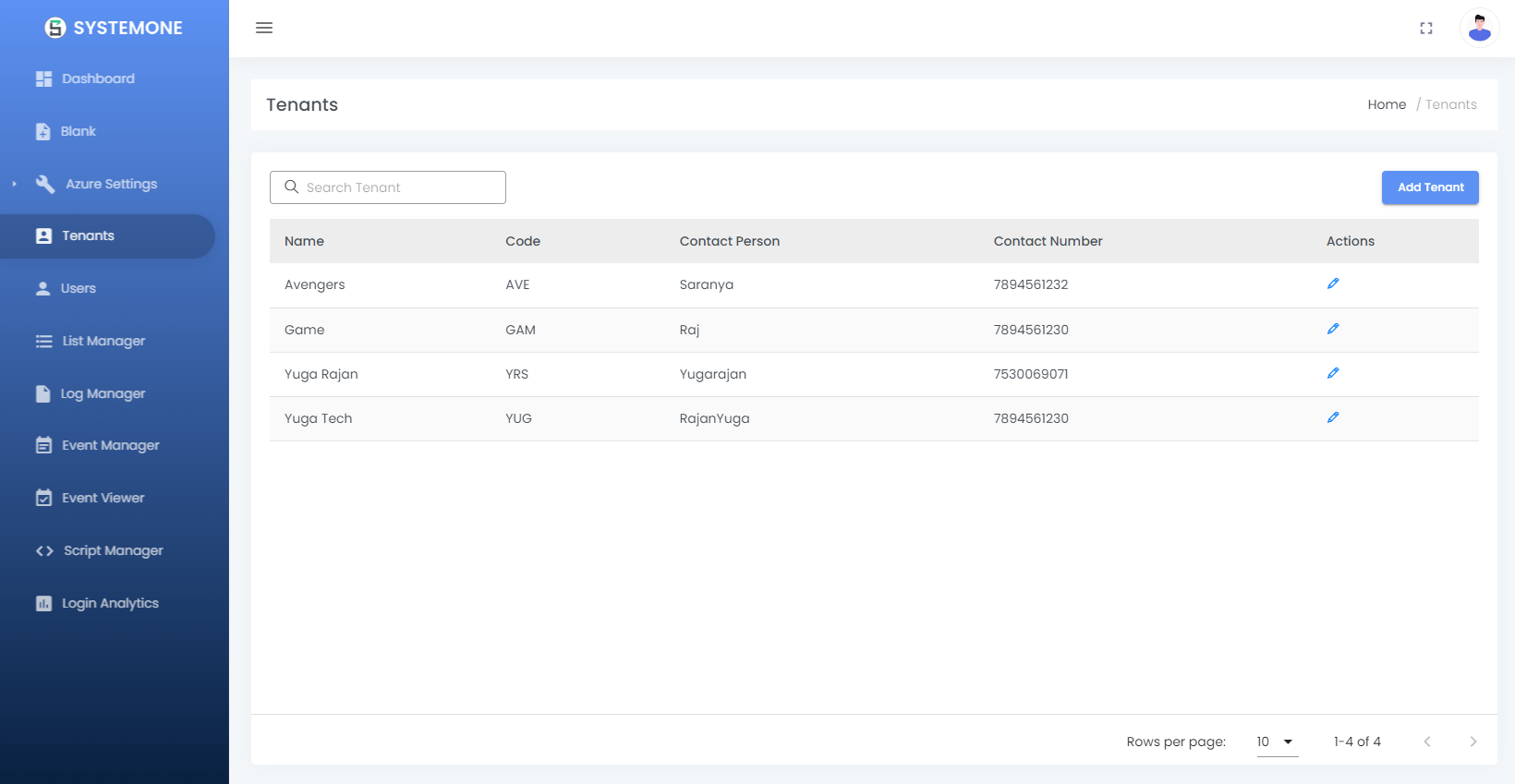The width and height of the screenshot is (1515, 784).
Task: Click the Add Tenant button
Action: tap(1429, 187)
